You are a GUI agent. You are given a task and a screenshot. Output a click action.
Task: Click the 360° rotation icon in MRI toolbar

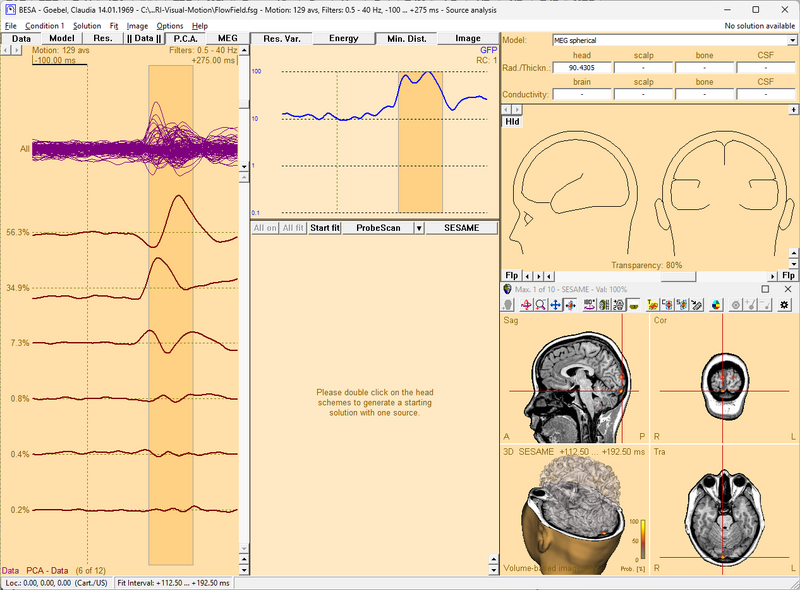(x=589, y=304)
